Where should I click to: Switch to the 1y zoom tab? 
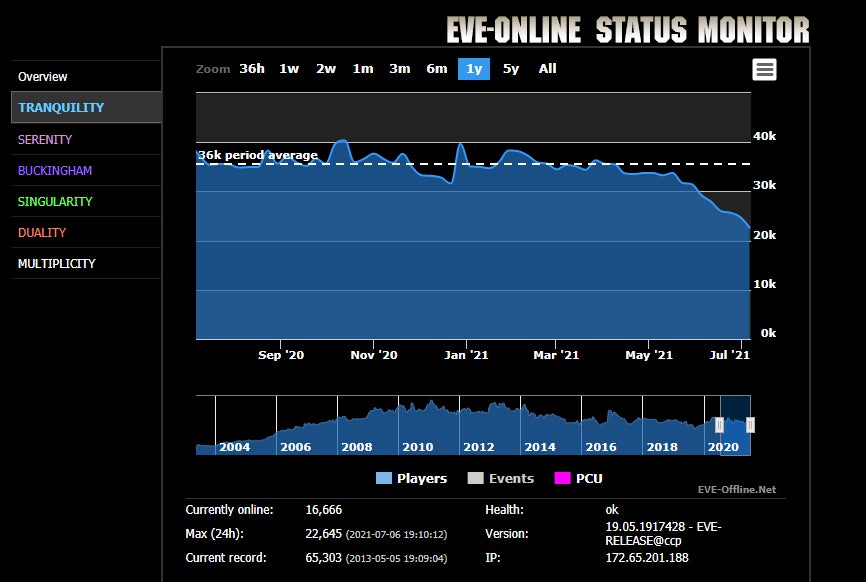472,69
